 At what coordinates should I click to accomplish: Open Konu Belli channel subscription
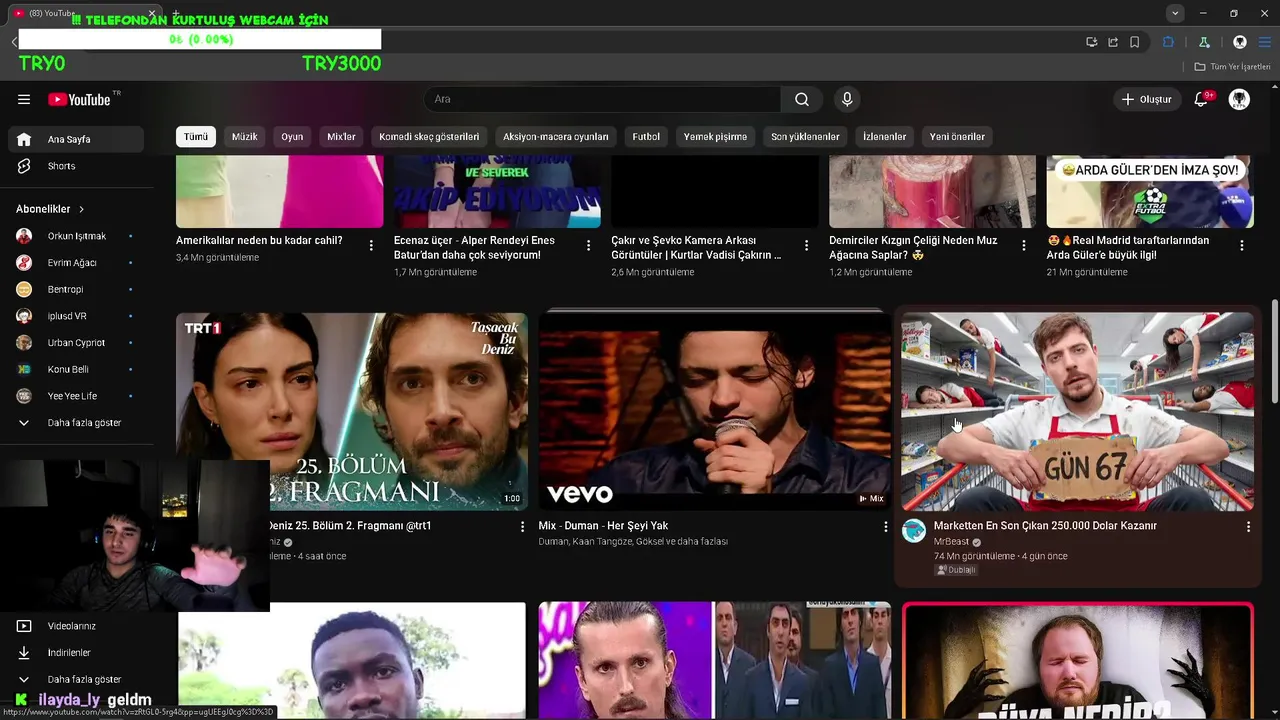click(x=76, y=369)
